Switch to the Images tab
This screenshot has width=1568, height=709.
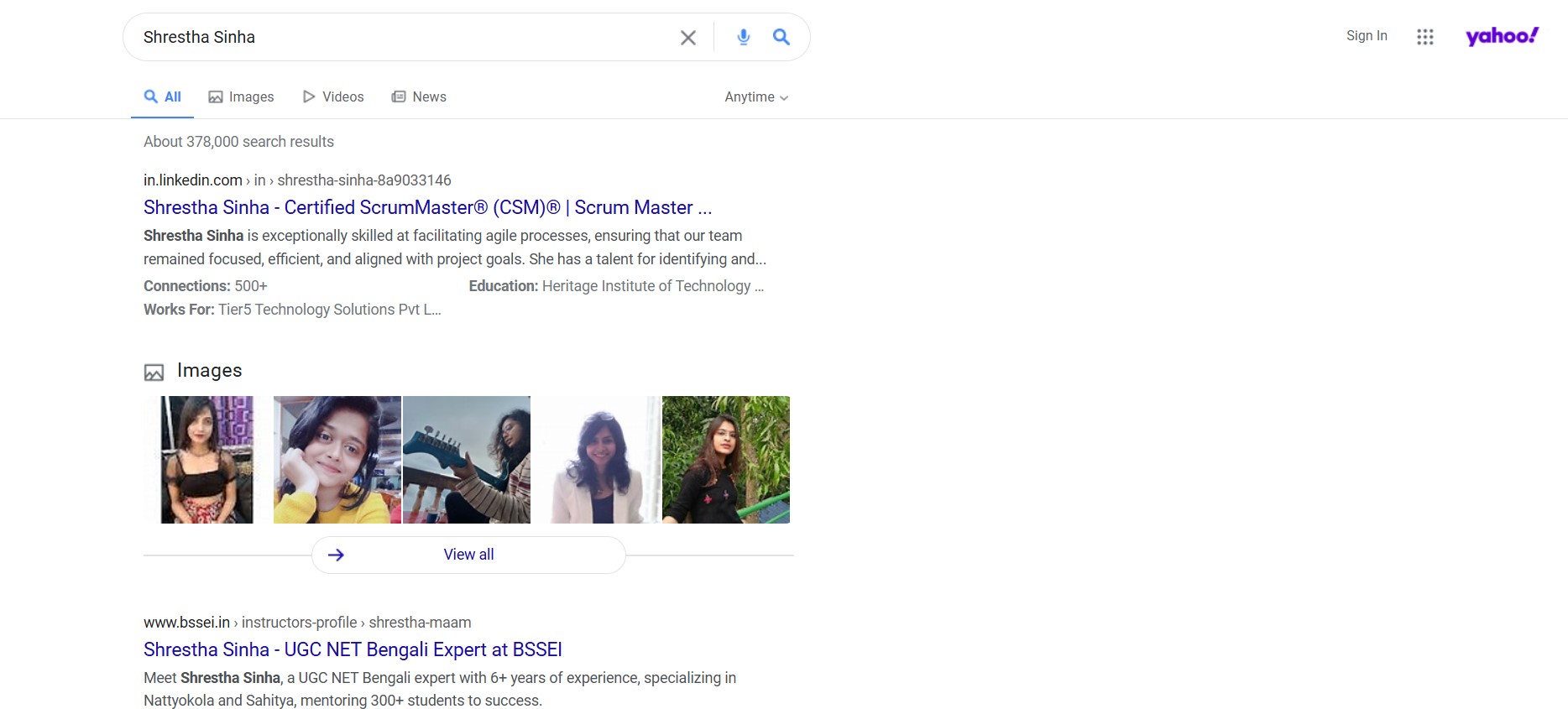(241, 97)
